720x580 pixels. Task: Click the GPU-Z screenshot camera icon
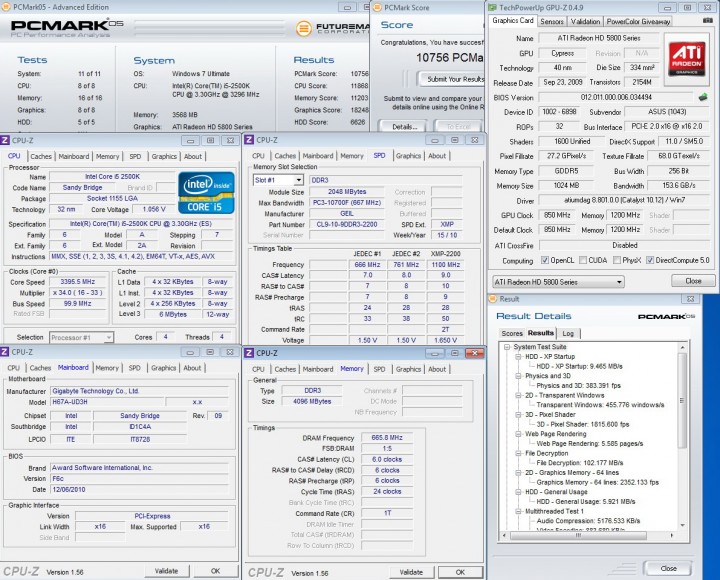coord(708,21)
